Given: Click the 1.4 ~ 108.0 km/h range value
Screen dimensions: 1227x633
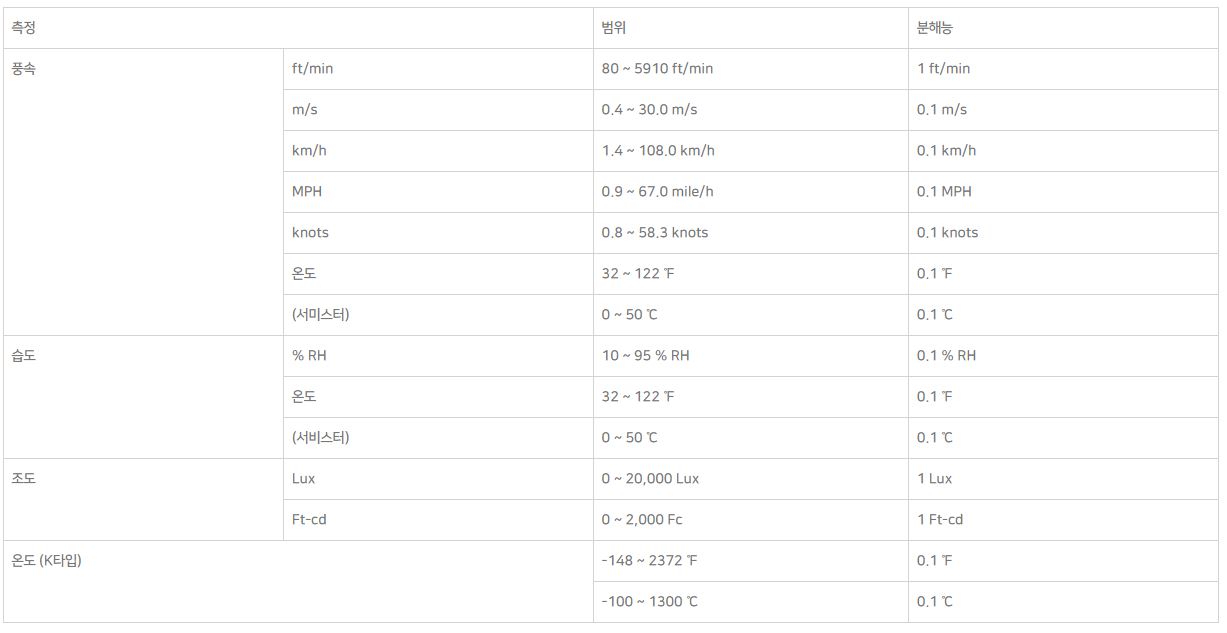Looking at the screenshot, I should click(x=658, y=151).
